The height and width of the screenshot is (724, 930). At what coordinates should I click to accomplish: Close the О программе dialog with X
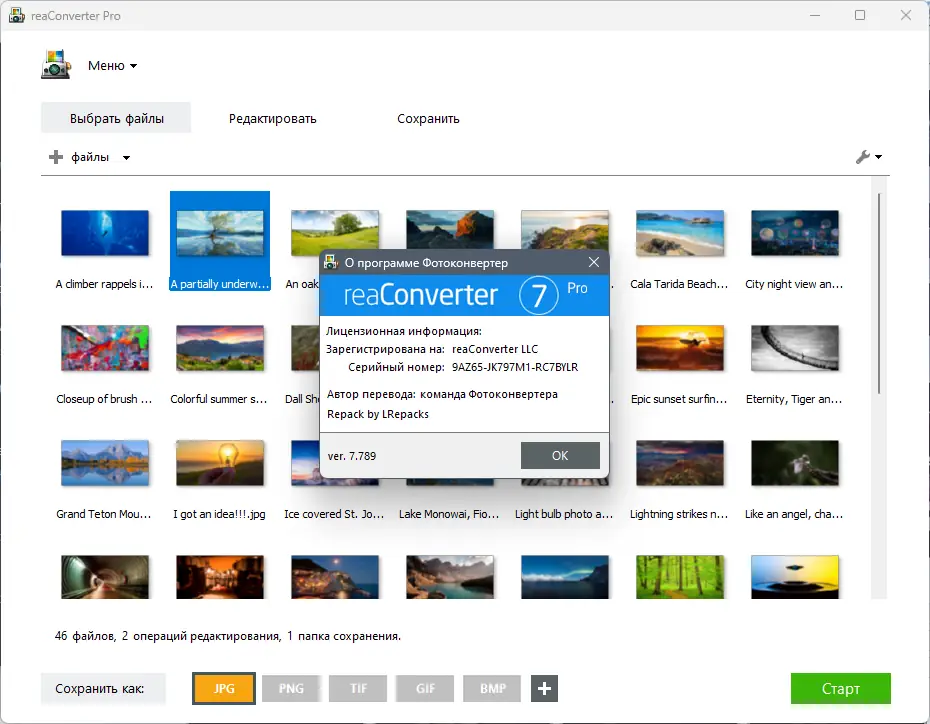[594, 262]
